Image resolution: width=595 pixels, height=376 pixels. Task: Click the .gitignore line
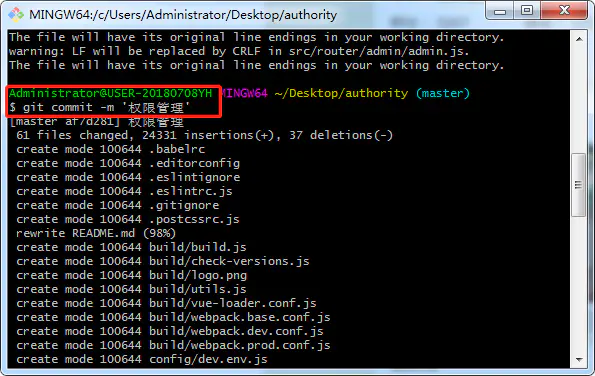[x=118, y=206]
